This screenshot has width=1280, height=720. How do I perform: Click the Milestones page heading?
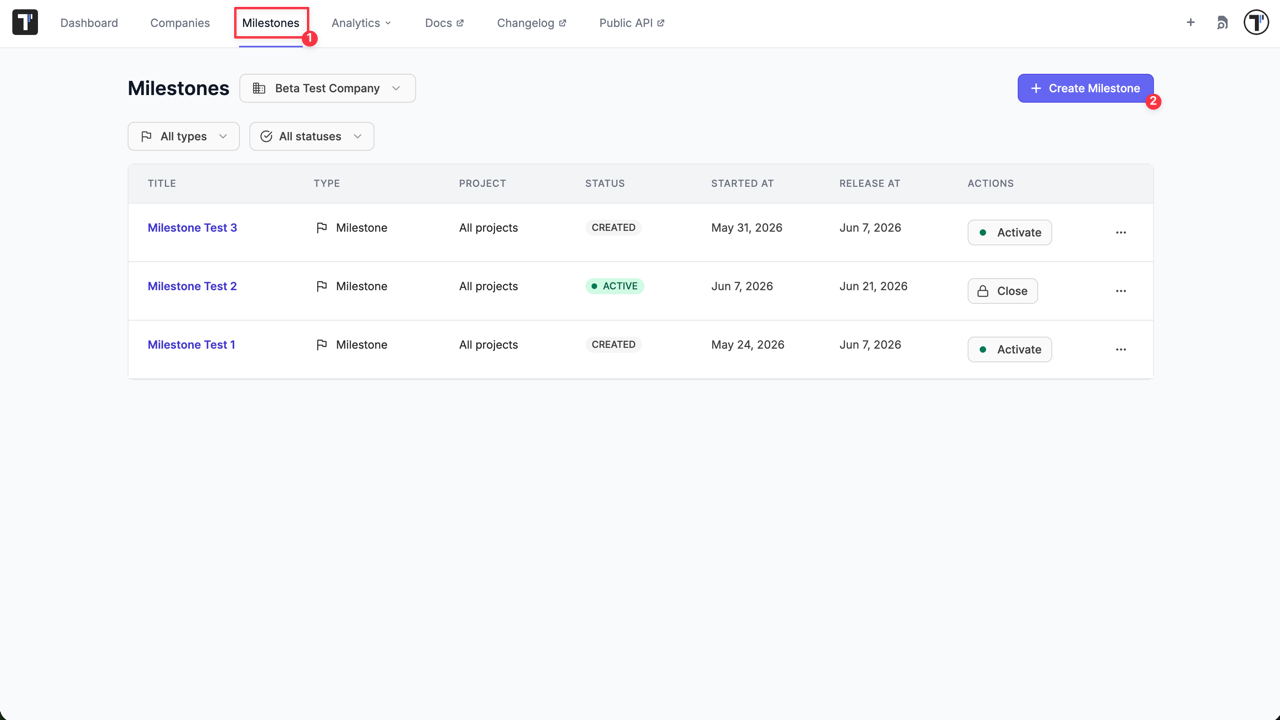(179, 88)
